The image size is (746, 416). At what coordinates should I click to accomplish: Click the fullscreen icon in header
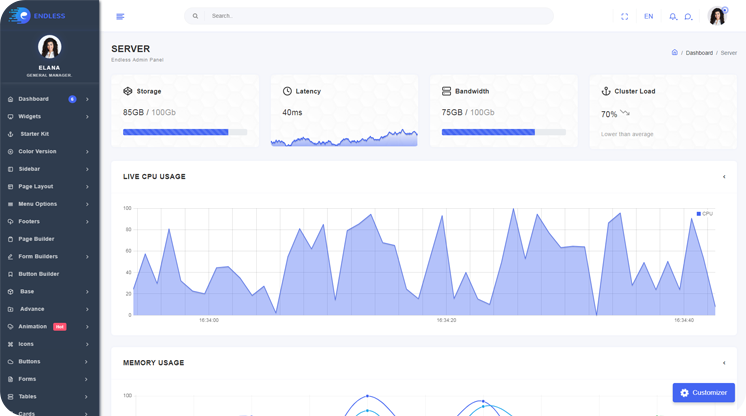coord(625,16)
